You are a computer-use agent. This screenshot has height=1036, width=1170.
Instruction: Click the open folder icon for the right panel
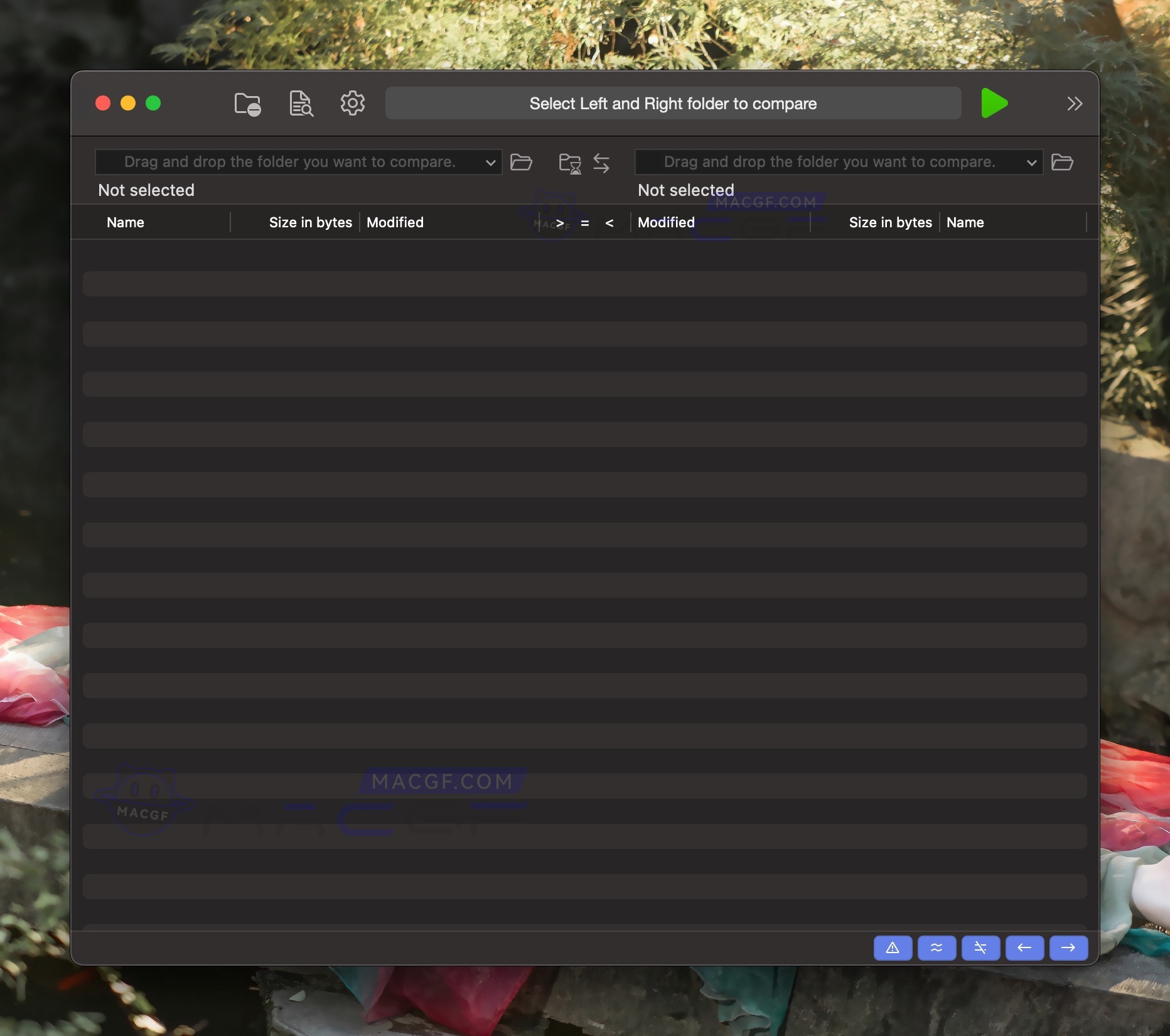(x=1062, y=163)
